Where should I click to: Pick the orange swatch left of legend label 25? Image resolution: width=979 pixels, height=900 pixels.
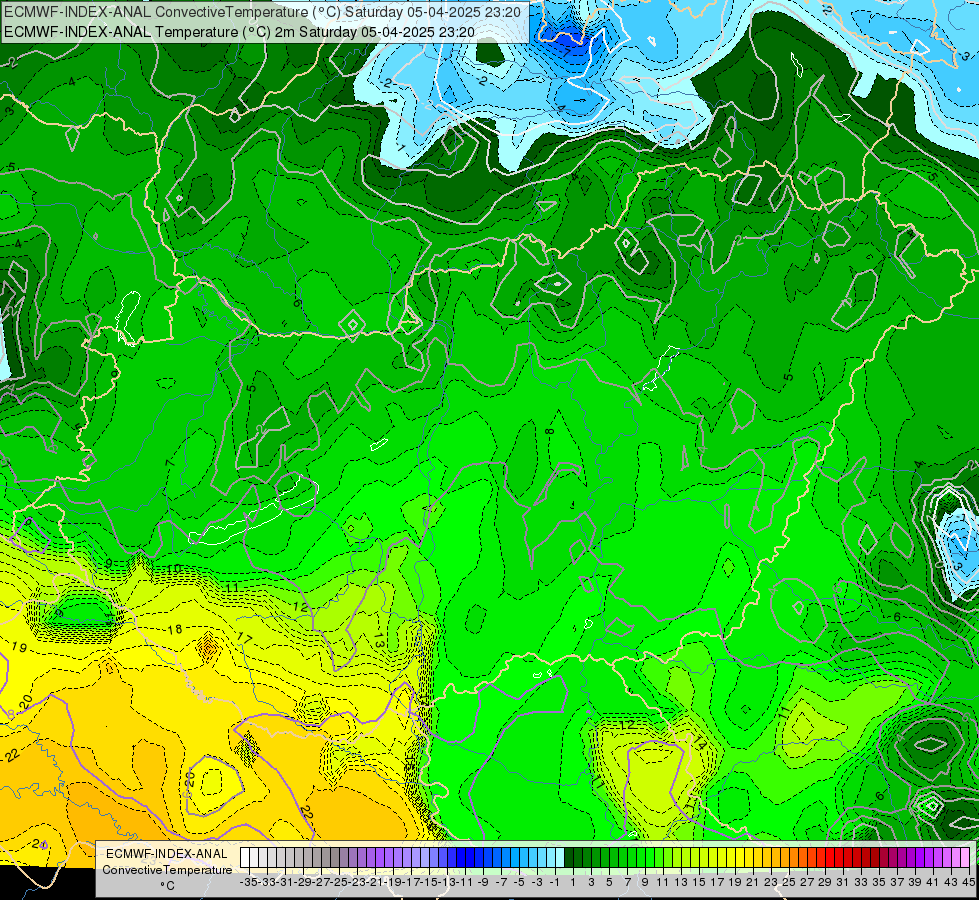click(x=785, y=857)
